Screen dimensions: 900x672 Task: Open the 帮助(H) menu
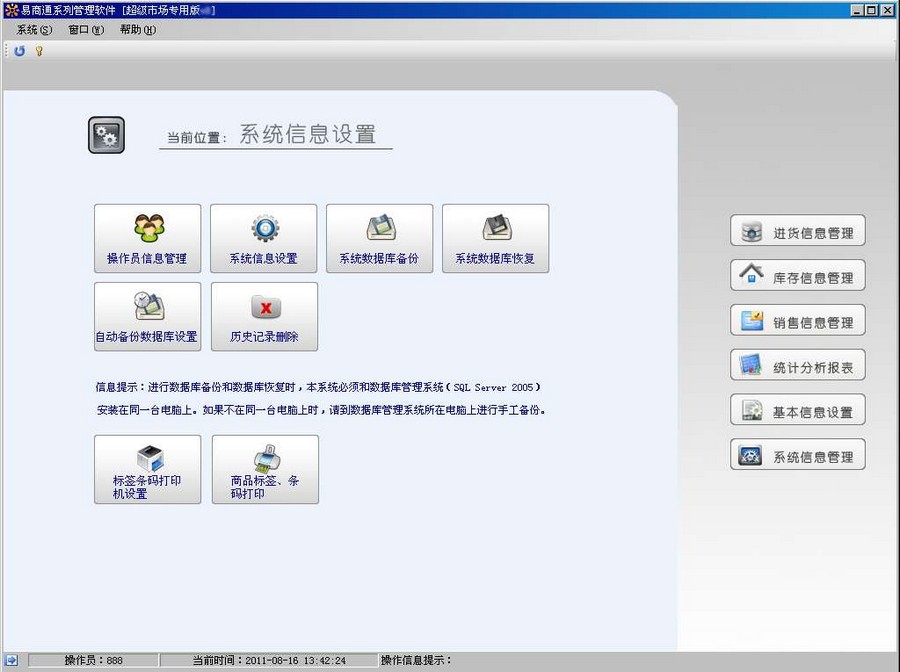point(137,30)
